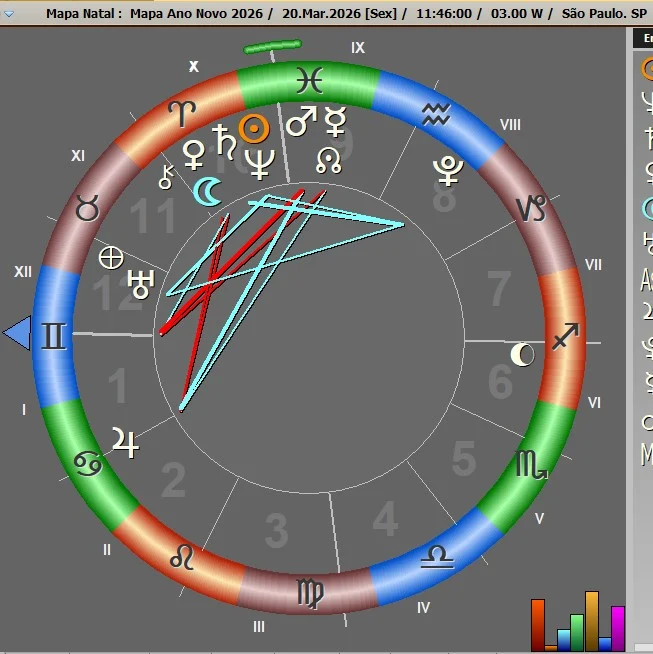Select the Sun symbol in the right panel
Screen dimensions: 653x654
click(x=646, y=69)
